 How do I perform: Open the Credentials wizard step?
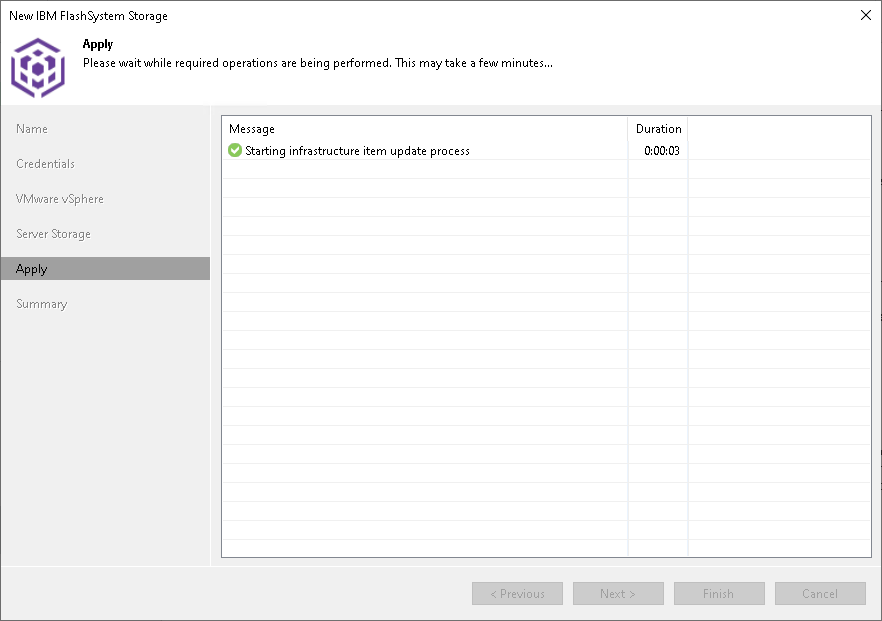[46, 164]
